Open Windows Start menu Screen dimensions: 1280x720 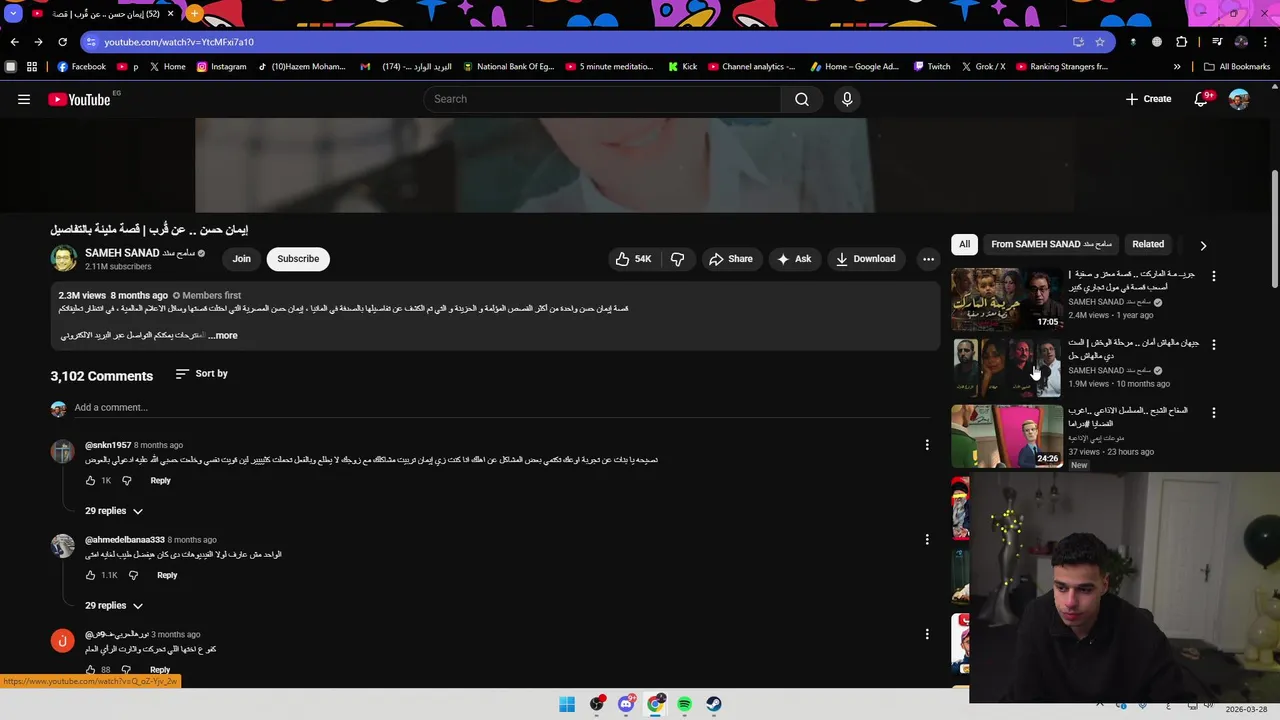coord(567,704)
